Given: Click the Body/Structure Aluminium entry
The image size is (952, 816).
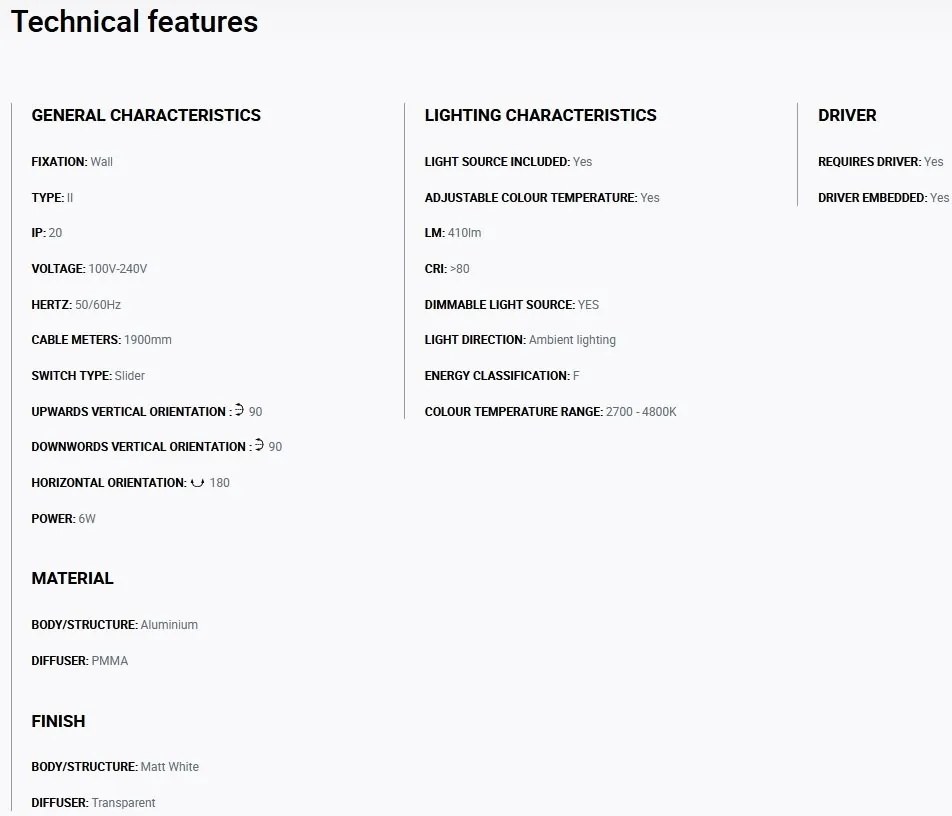Looking at the screenshot, I should pyautogui.click(x=115, y=625).
